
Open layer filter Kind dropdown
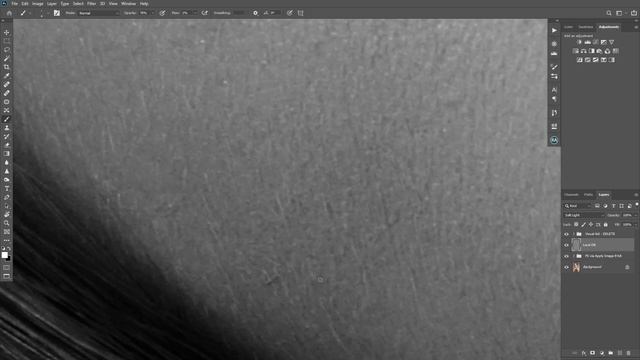point(578,206)
